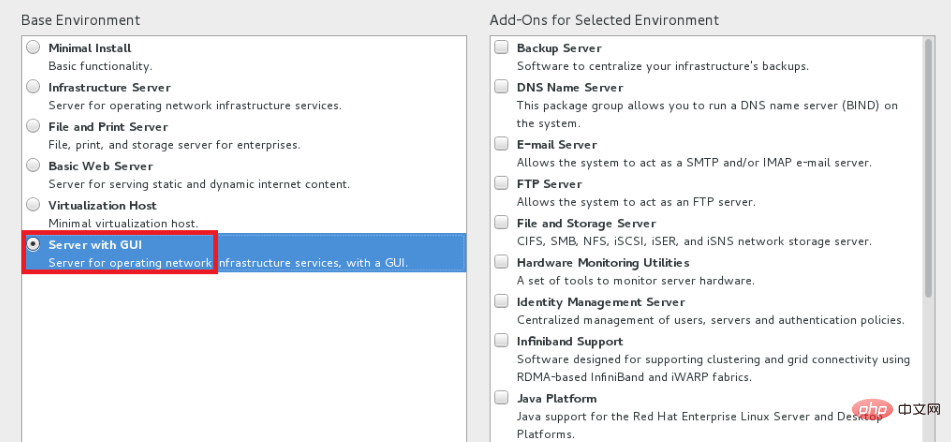Check Identity Management Server add-on
951x442 pixels.
501,301
